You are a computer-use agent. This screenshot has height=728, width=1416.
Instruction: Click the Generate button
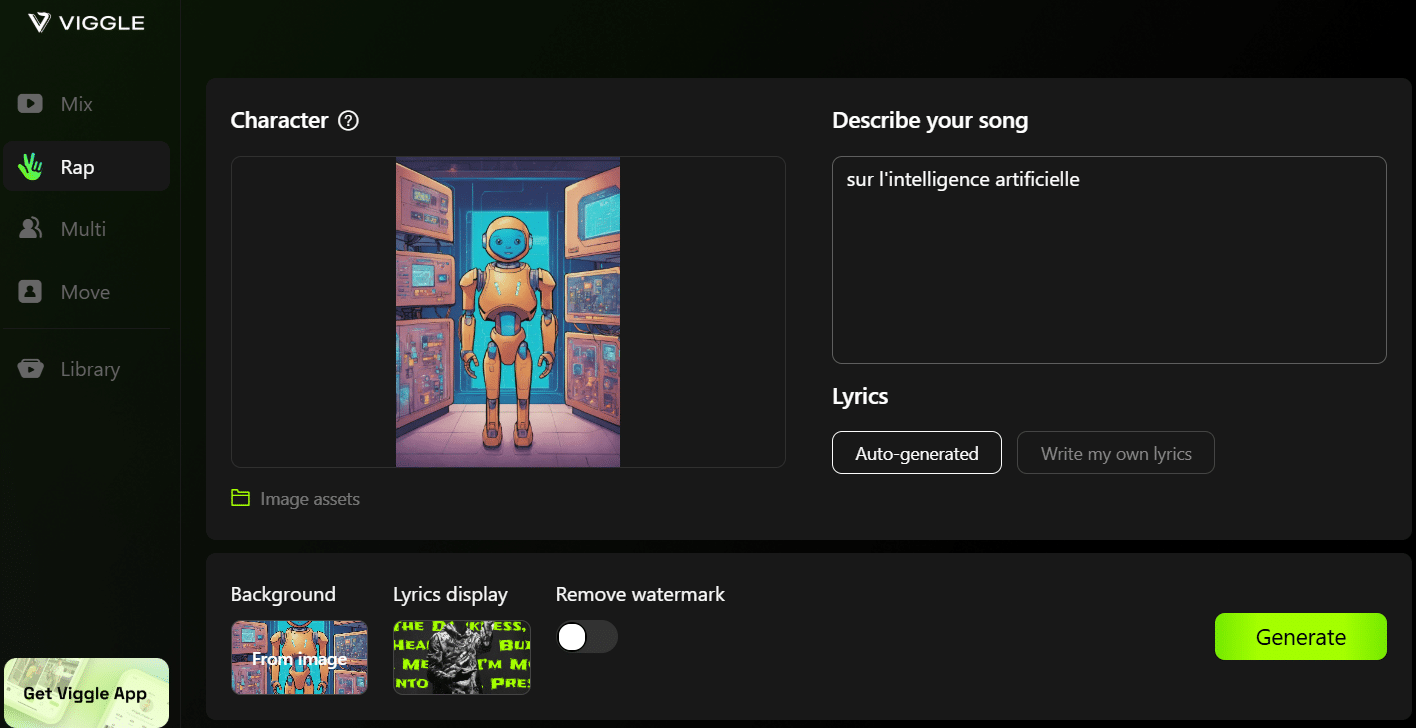(1300, 636)
